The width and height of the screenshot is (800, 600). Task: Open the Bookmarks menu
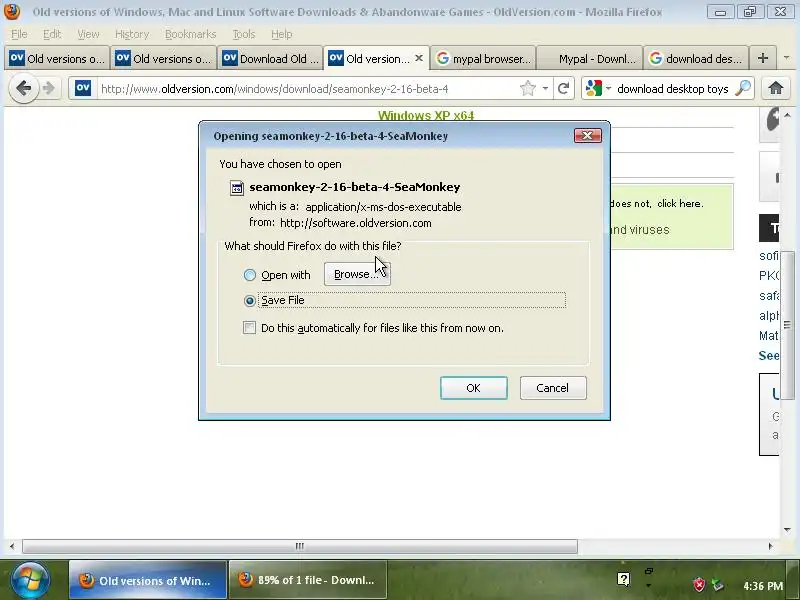190,34
